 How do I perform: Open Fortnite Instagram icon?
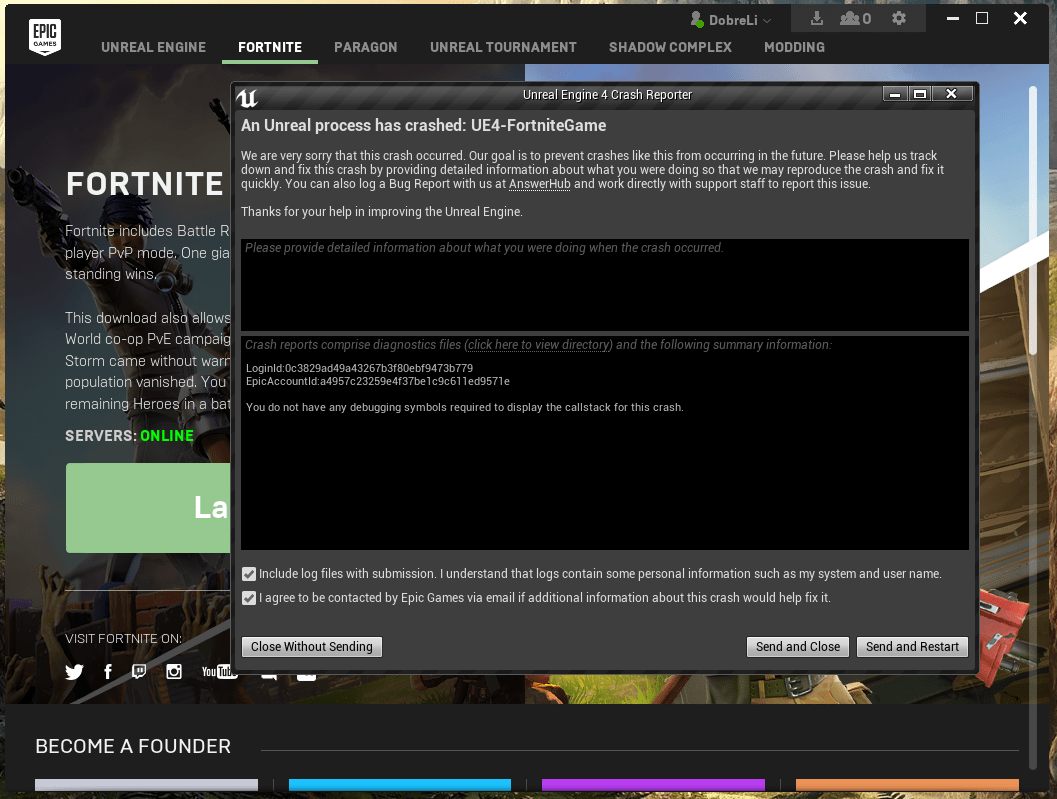(x=174, y=672)
